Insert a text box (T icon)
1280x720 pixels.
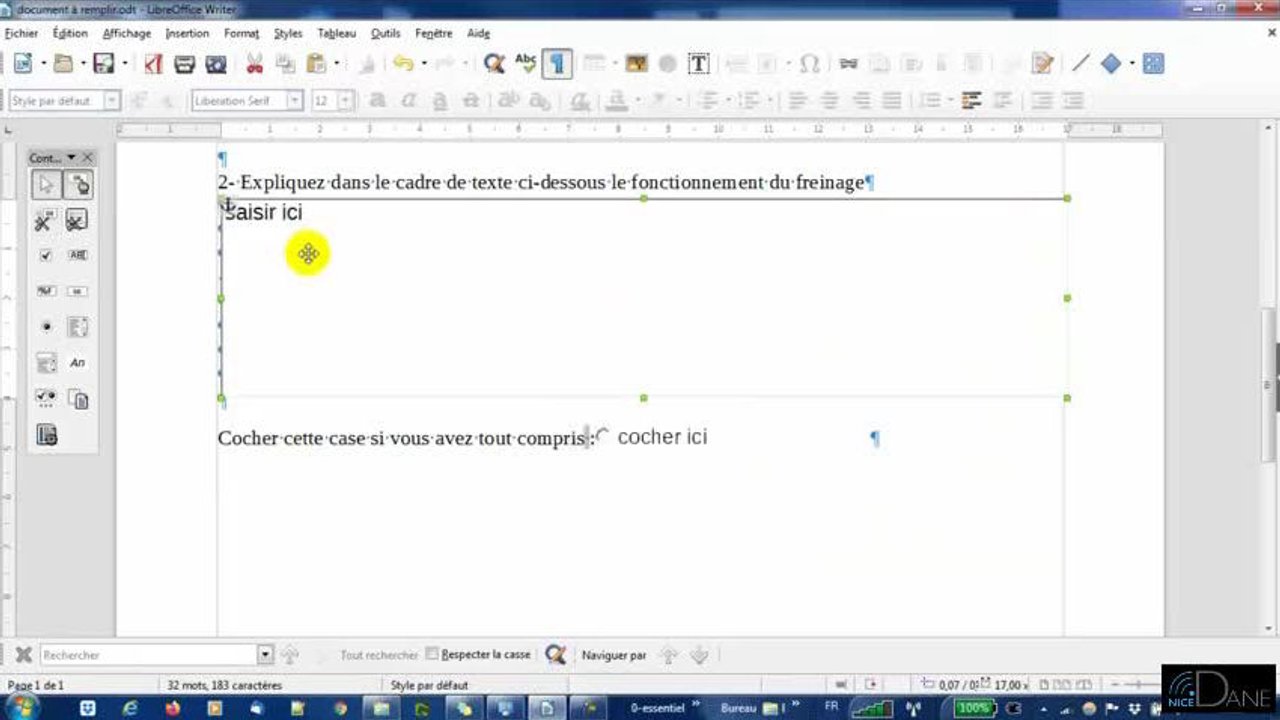click(699, 64)
